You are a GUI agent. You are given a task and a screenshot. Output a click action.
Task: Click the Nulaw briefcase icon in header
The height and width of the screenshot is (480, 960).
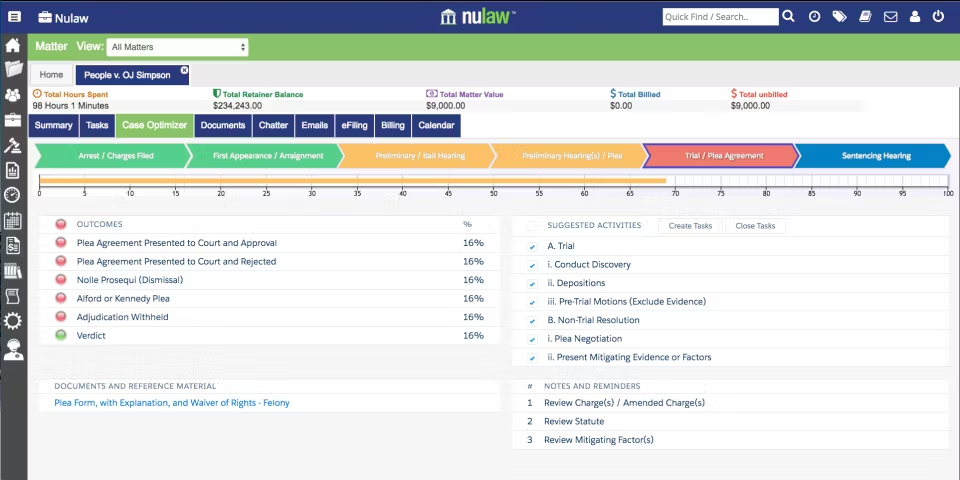pyautogui.click(x=45, y=17)
